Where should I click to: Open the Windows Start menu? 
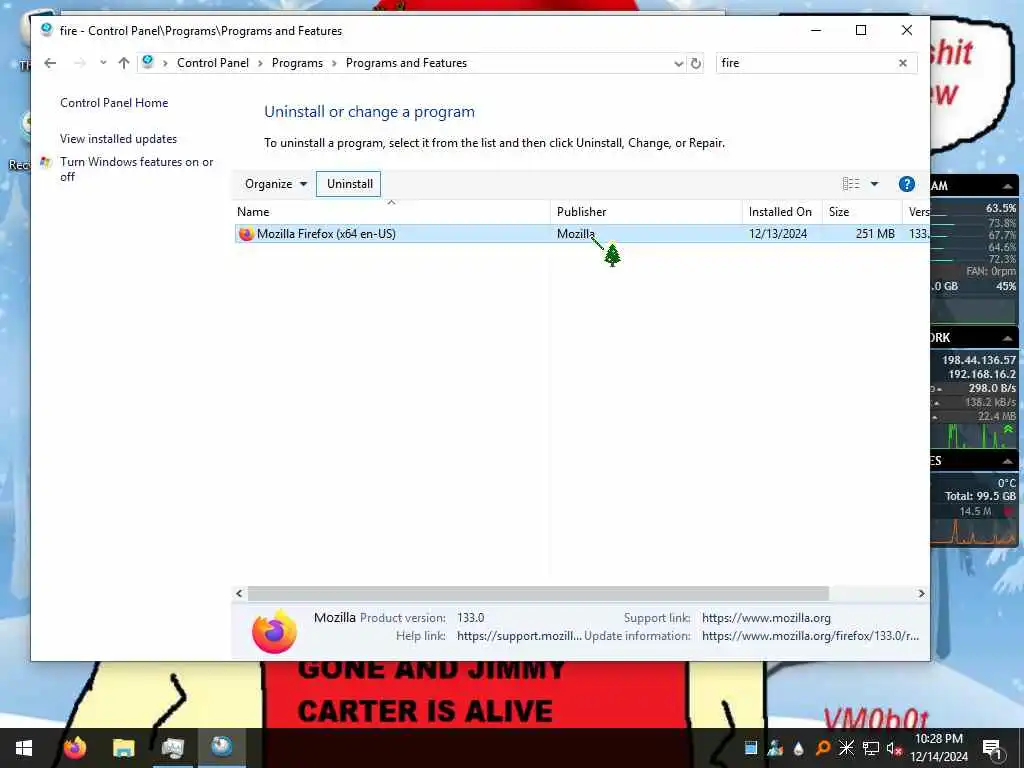pos(24,748)
